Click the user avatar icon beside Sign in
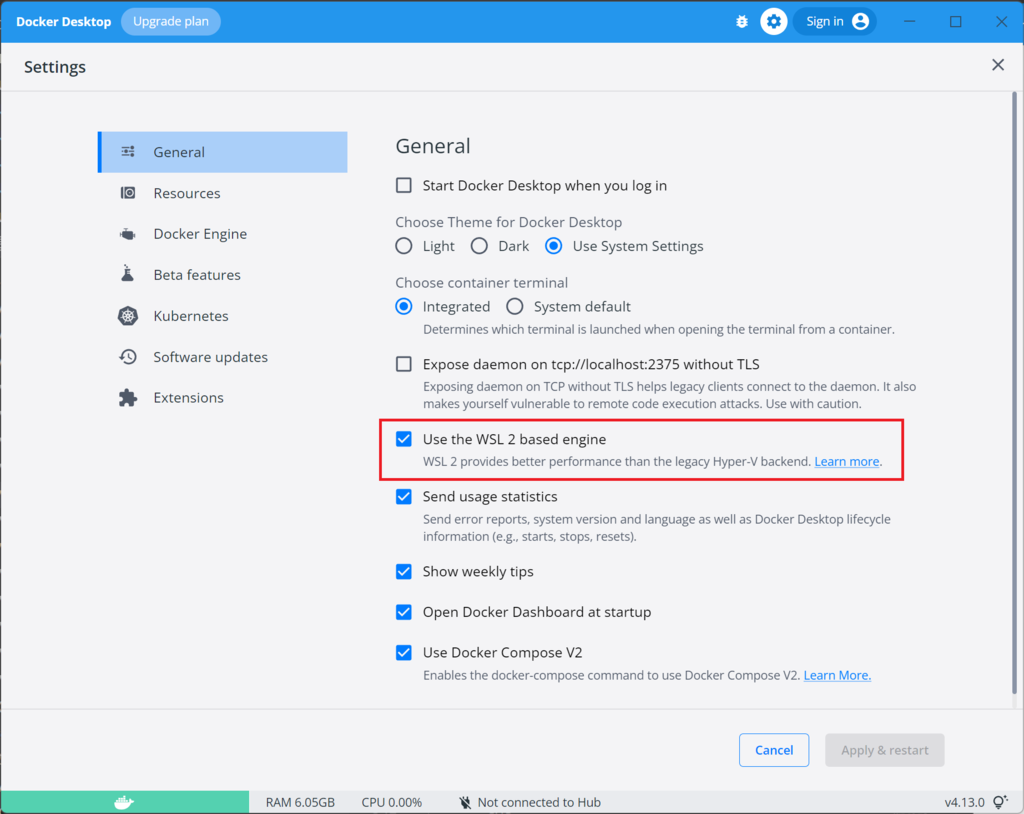This screenshot has width=1024, height=814. pyautogui.click(x=861, y=22)
